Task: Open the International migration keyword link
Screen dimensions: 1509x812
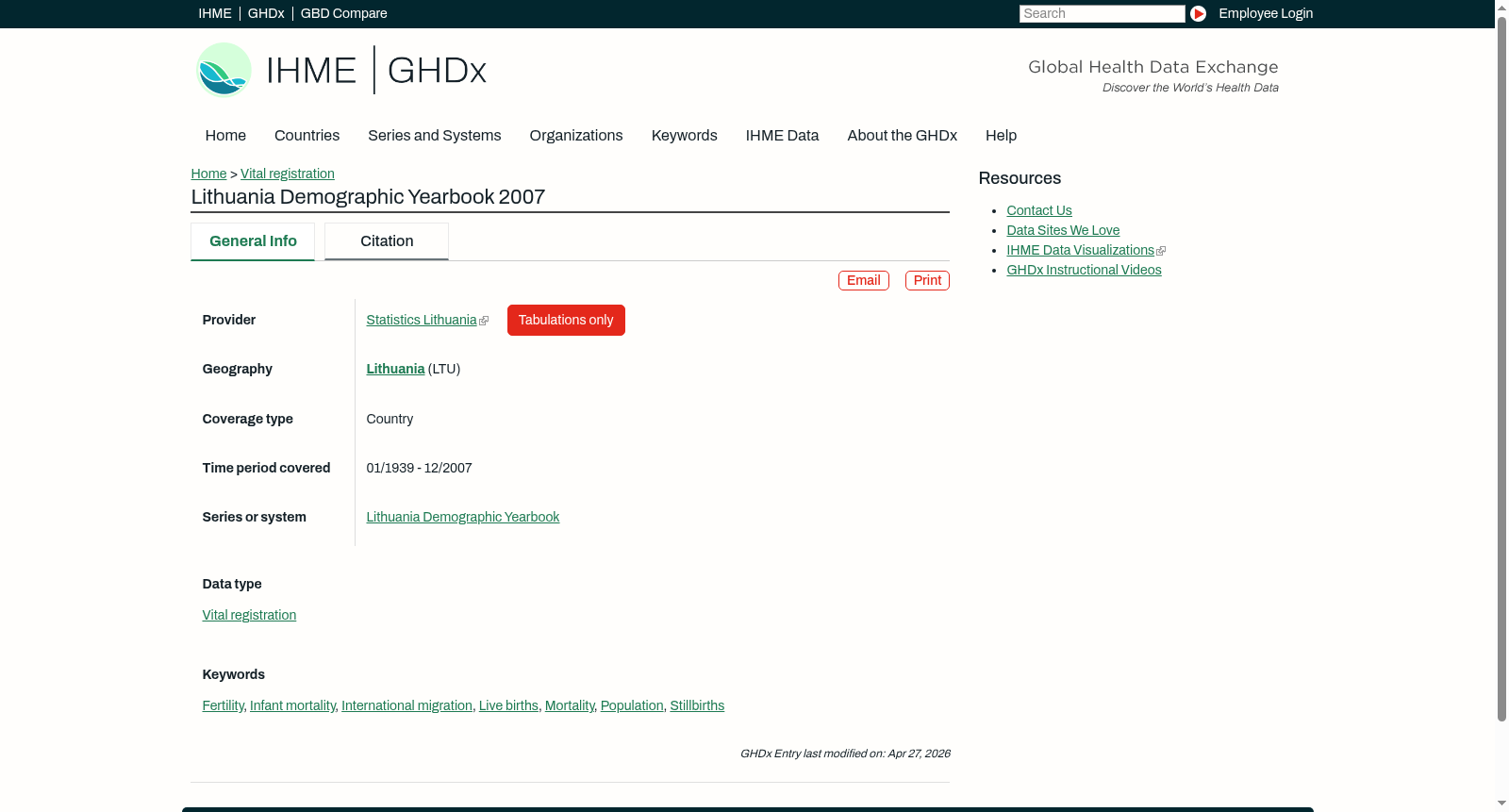Action: (406, 705)
